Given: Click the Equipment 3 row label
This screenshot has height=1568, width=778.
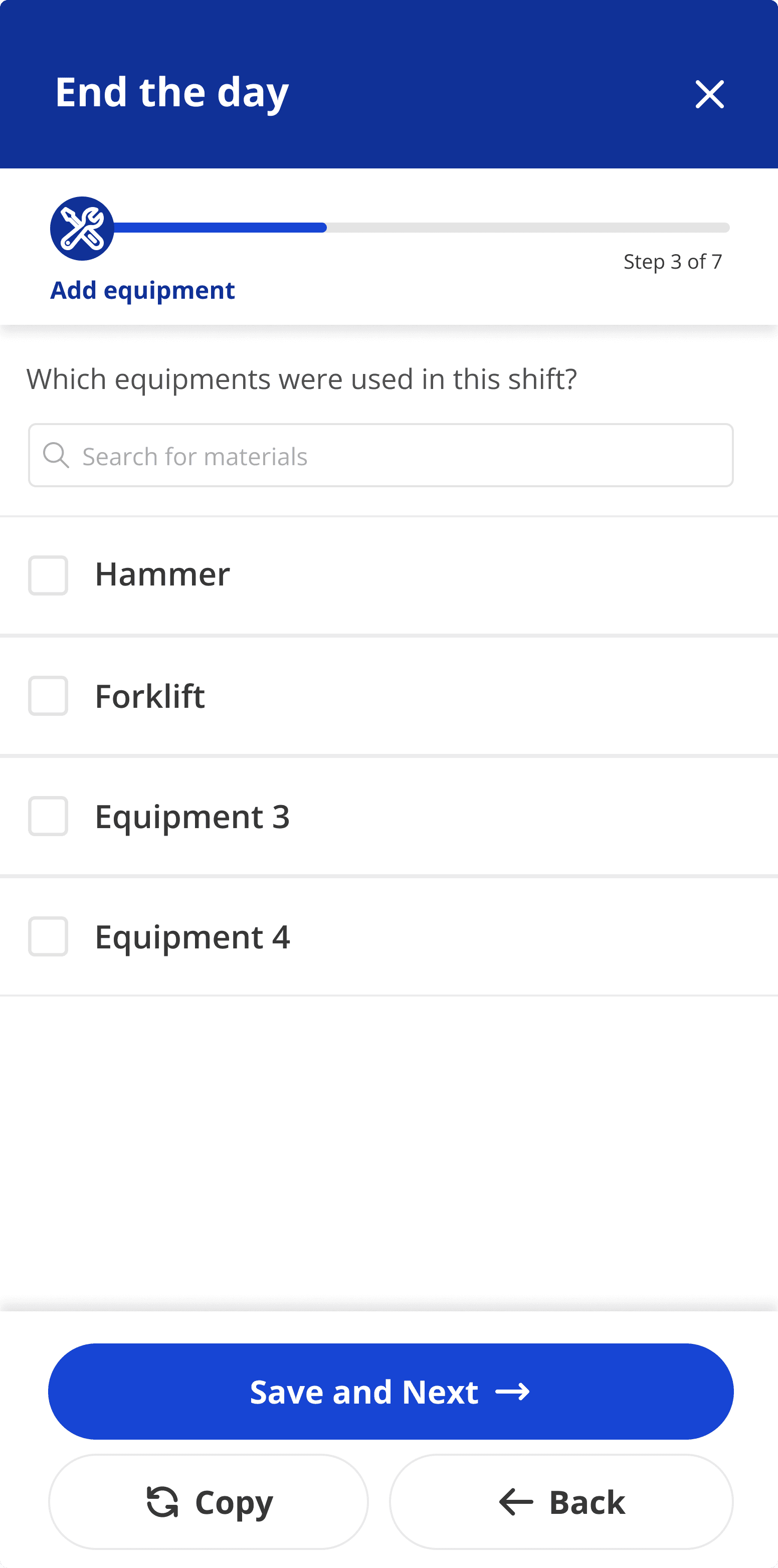Looking at the screenshot, I should click(x=192, y=816).
